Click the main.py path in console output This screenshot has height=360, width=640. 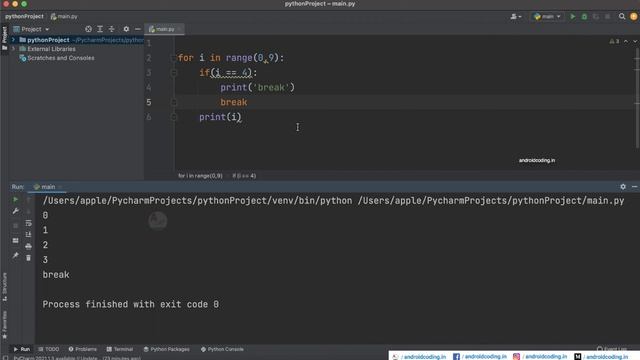491,201
